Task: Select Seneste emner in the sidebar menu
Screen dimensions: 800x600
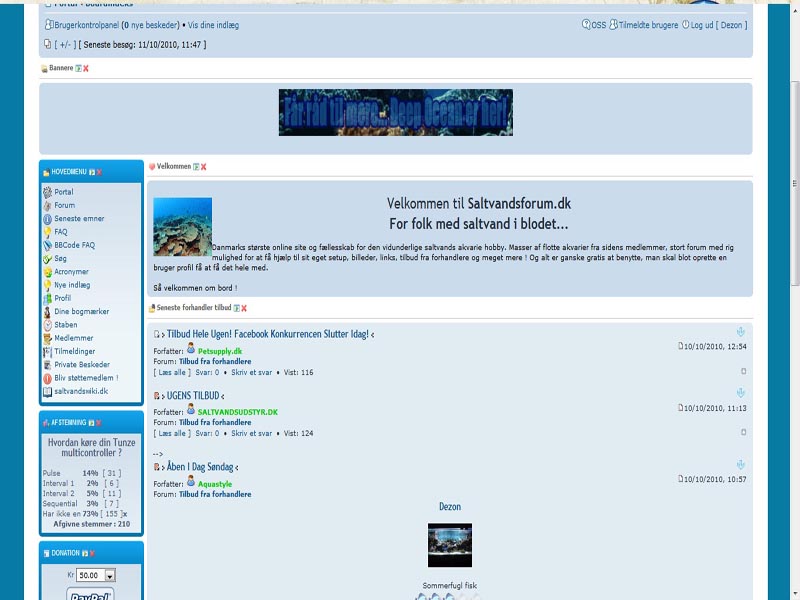Action: [x=78, y=218]
